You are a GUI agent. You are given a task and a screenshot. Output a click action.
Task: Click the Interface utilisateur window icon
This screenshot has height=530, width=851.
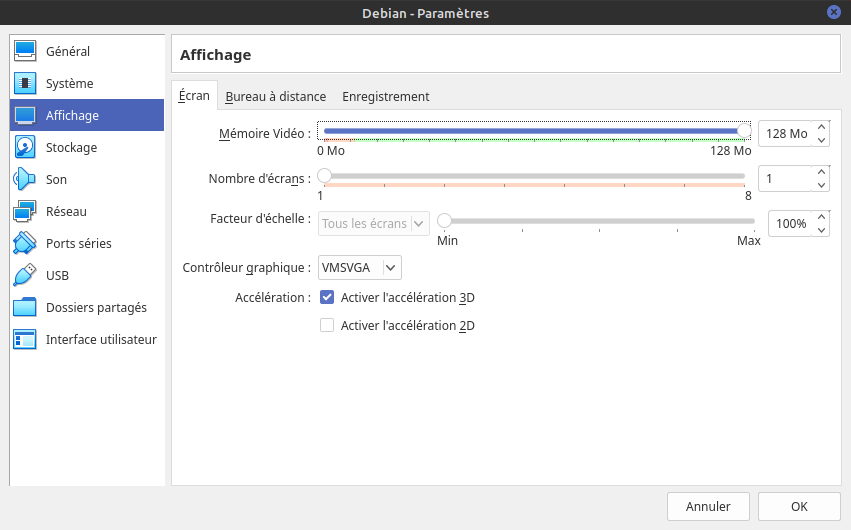click(25, 339)
